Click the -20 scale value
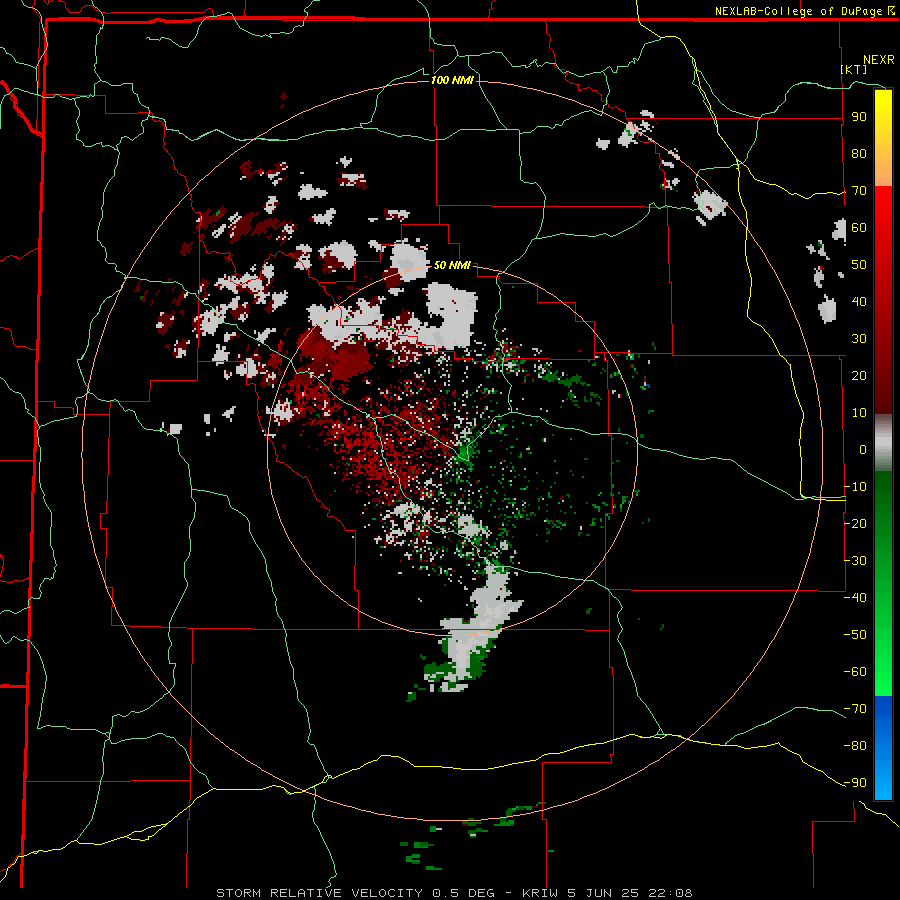This screenshot has width=900, height=900. point(855,523)
